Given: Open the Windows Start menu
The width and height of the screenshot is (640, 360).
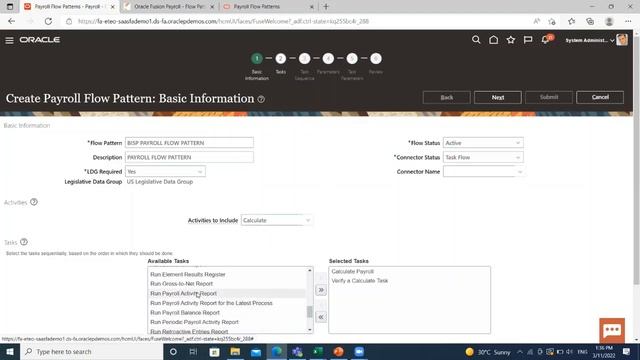Looking at the screenshot, I should (10, 351).
